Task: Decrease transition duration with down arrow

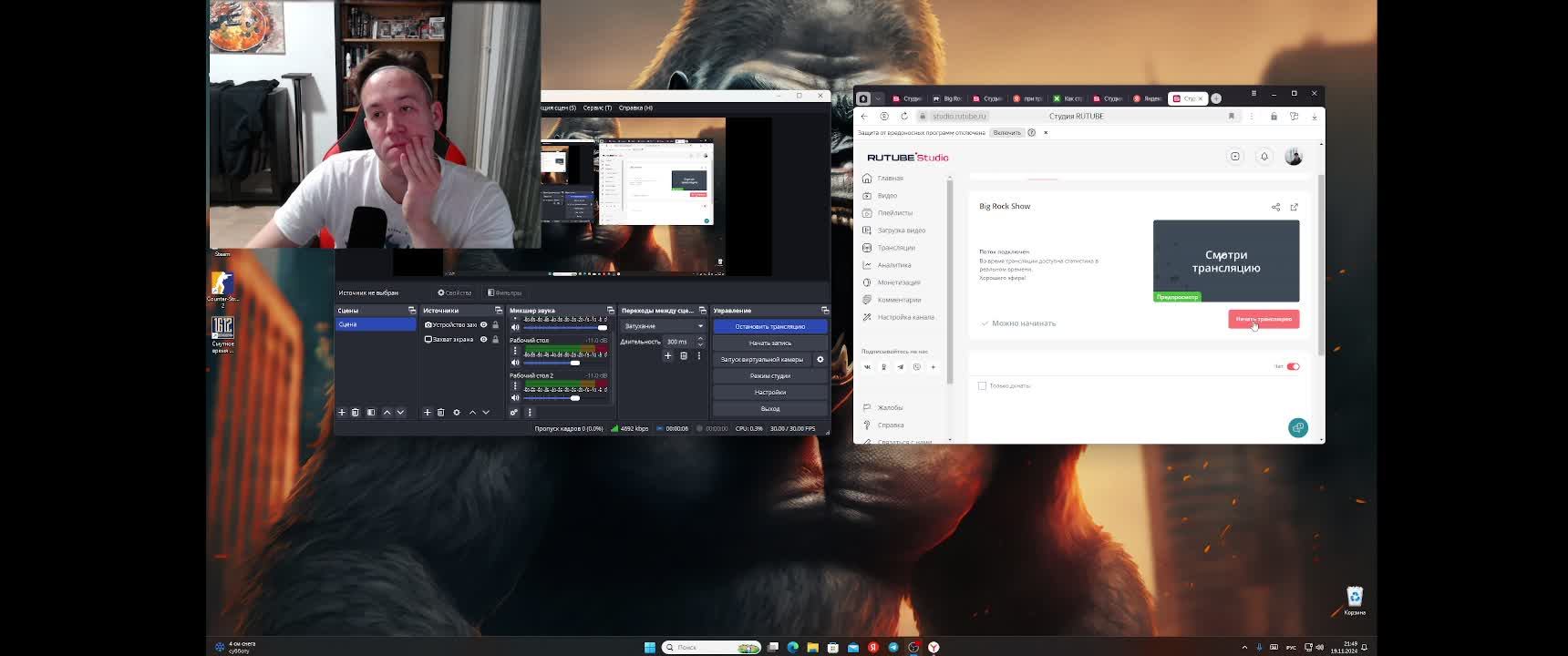Action: pos(700,344)
